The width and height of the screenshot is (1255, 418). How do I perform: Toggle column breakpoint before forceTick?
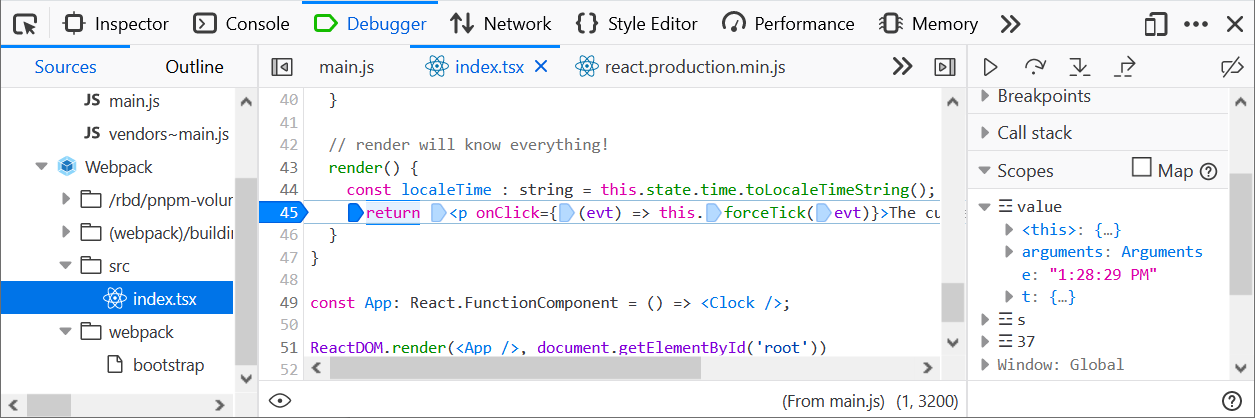[x=713, y=212]
